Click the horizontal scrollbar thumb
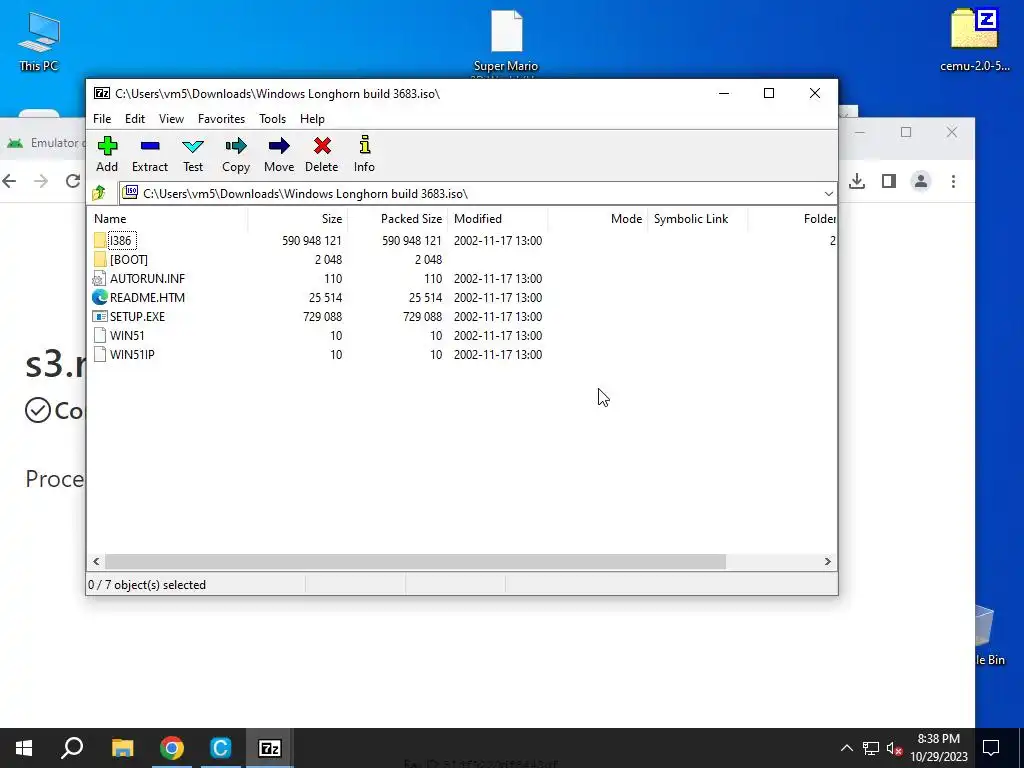This screenshot has height=768, width=1024. point(415,562)
